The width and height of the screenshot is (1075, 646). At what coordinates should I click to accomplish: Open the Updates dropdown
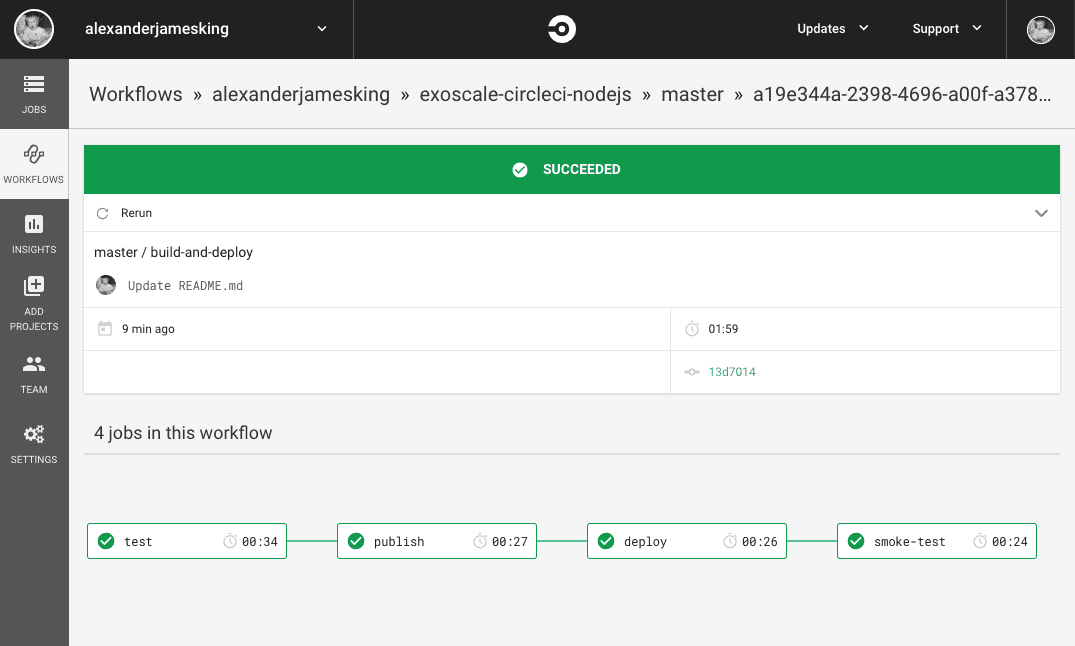tap(832, 29)
